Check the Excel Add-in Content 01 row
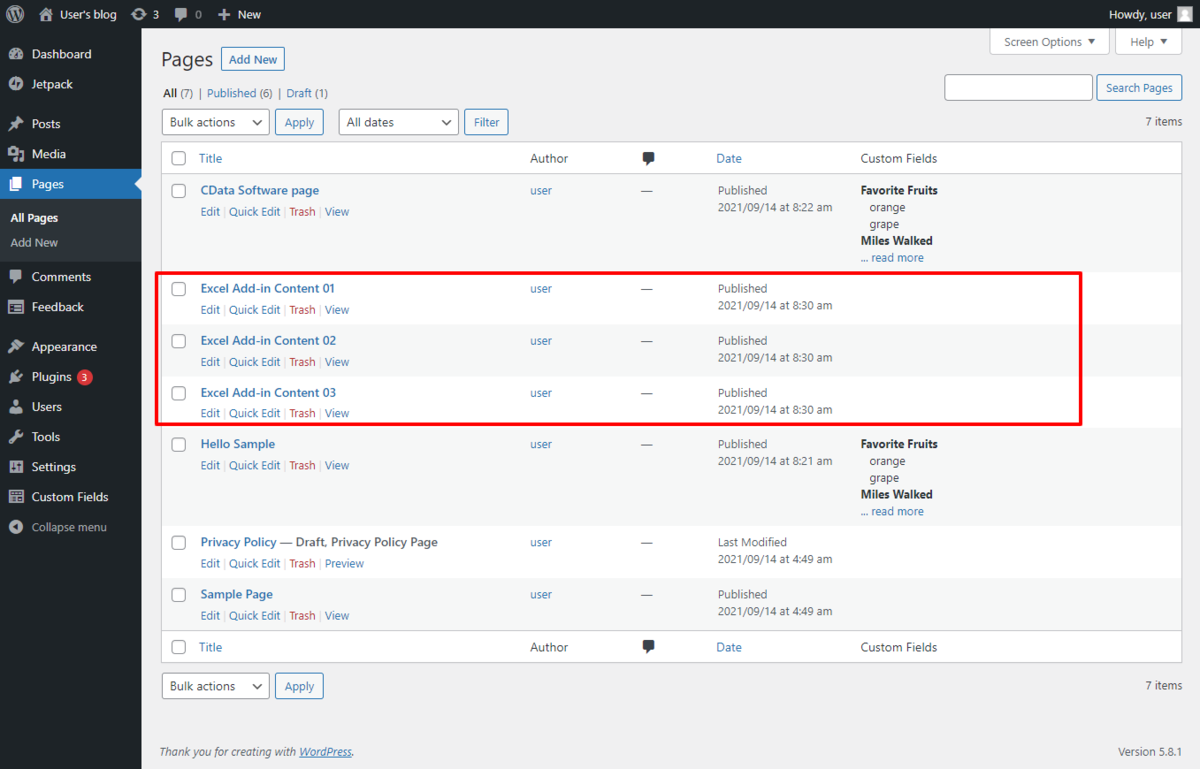Screen dimensions: 1200x769 (x=178, y=288)
